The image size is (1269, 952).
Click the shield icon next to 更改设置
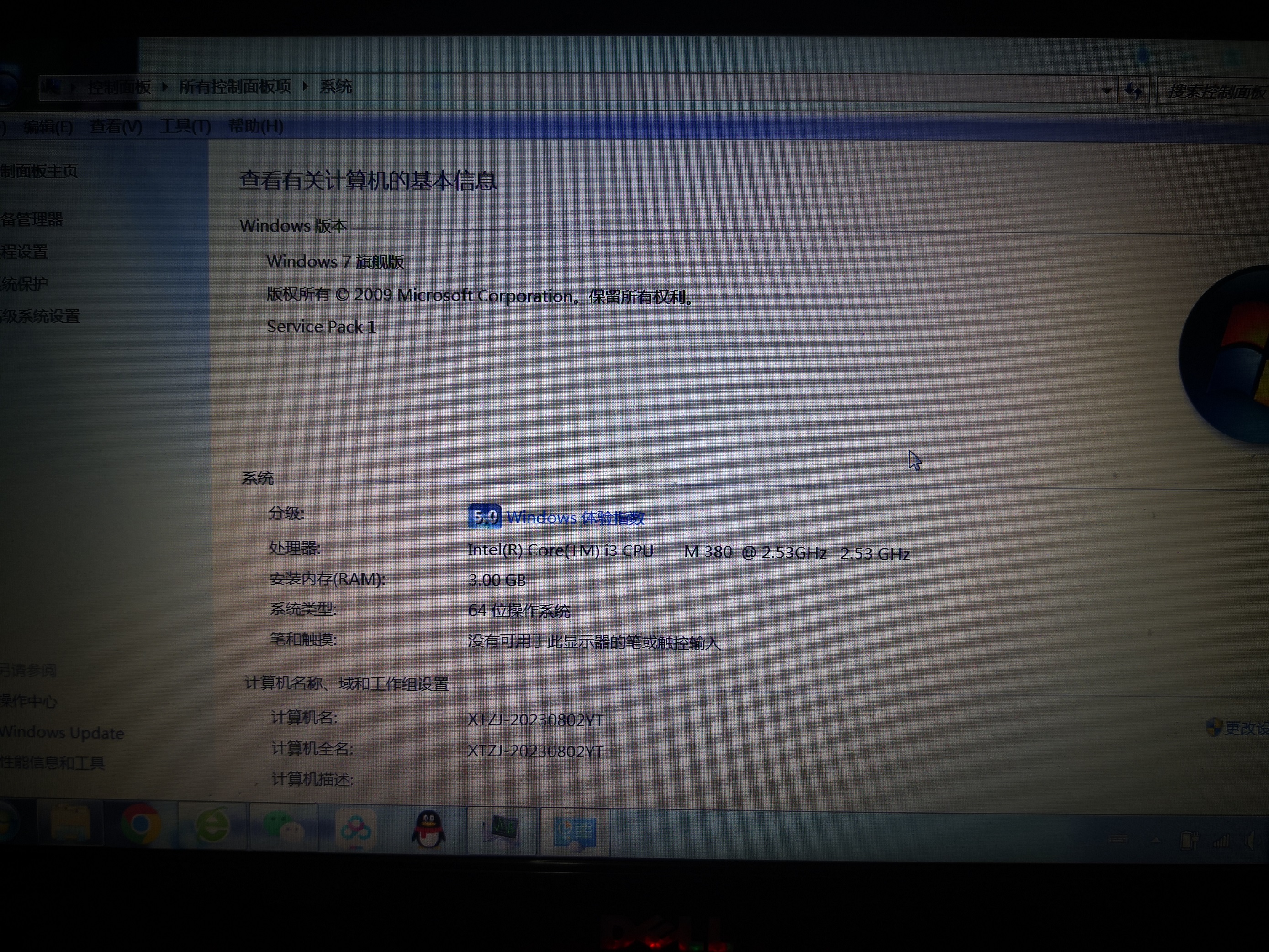coord(1213,728)
